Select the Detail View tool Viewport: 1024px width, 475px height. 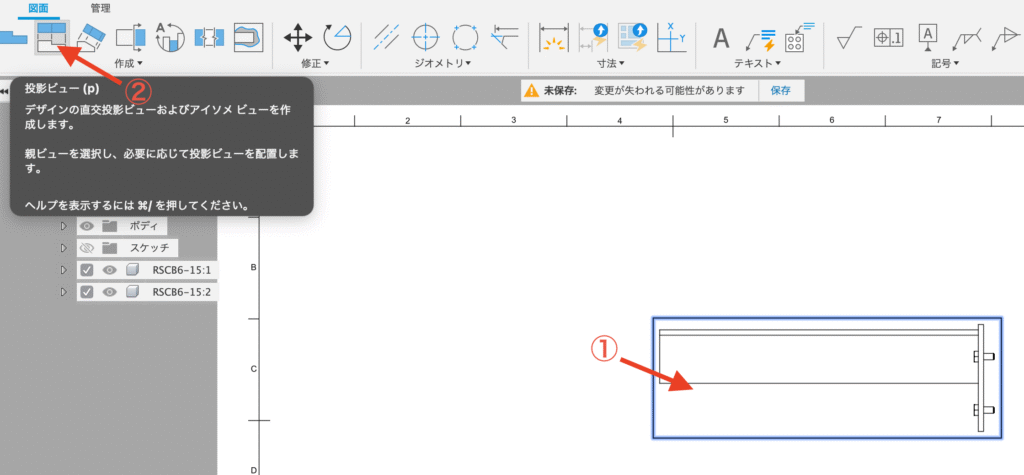click(170, 38)
